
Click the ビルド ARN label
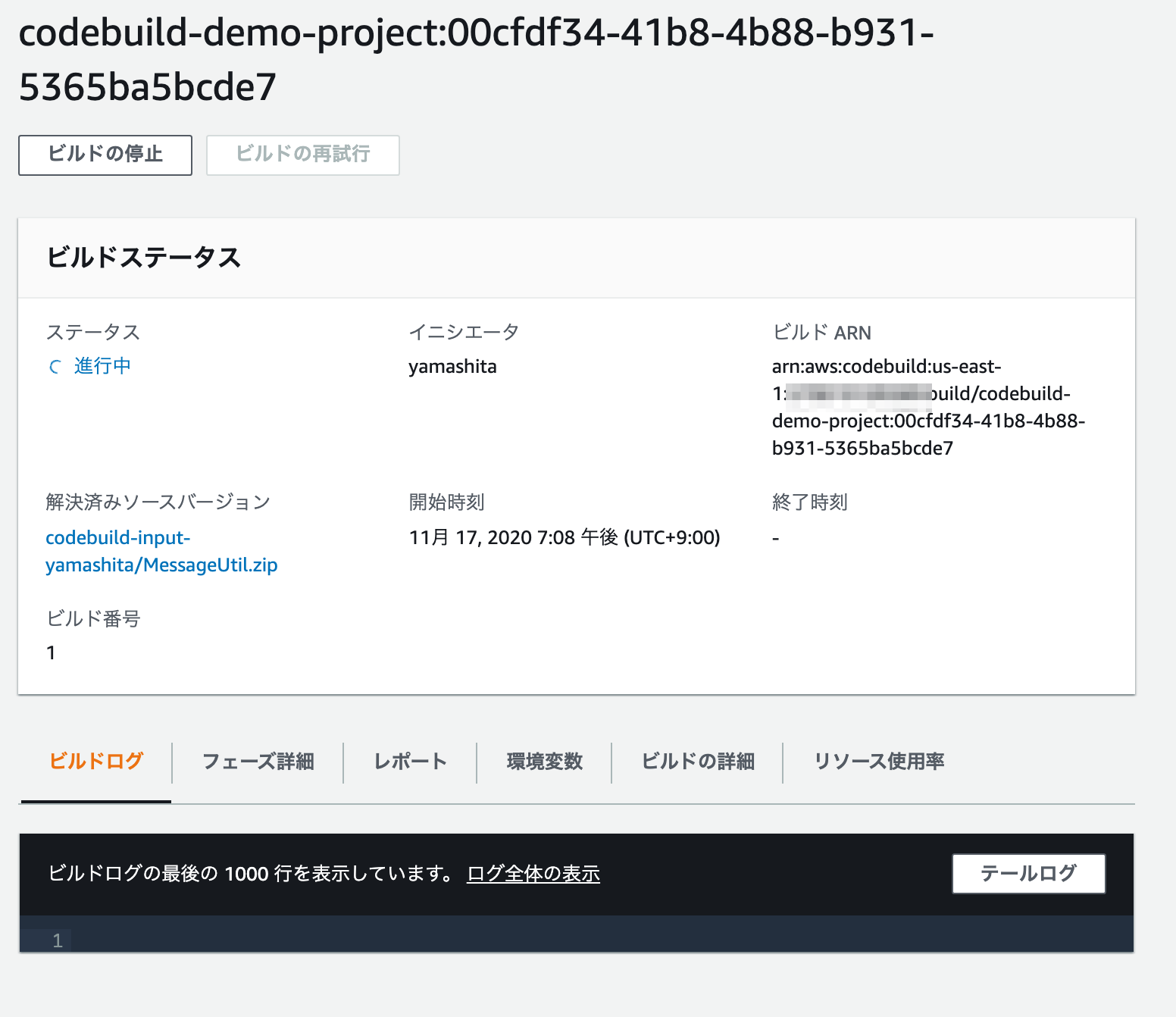822,332
